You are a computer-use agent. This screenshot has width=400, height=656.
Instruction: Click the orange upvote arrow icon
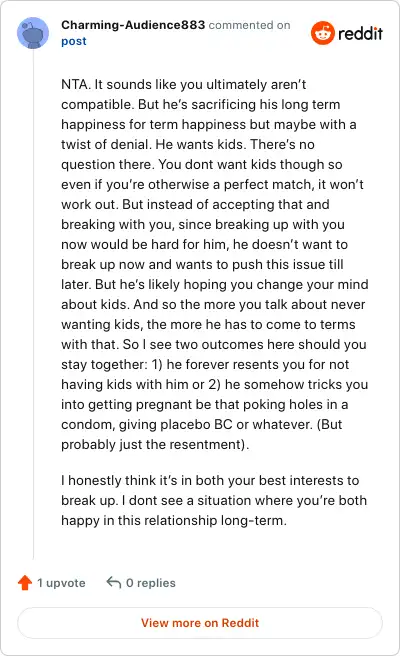(25, 582)
